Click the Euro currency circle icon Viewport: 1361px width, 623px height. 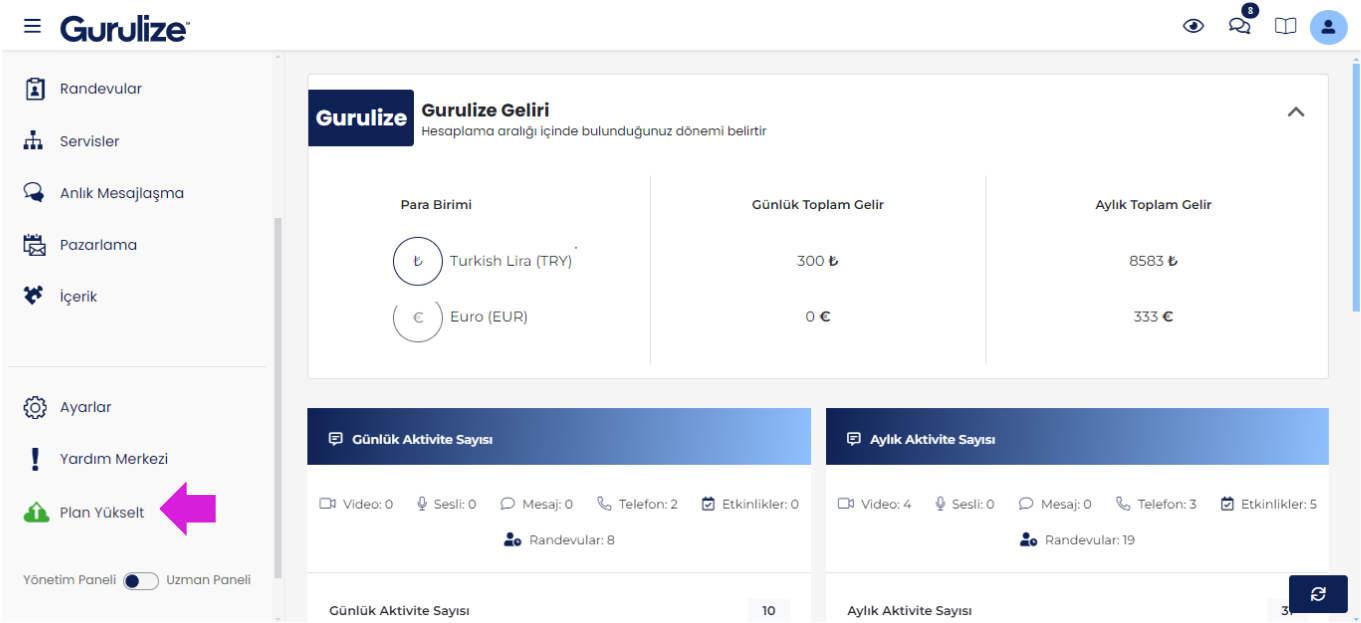[x=418, y=317]
